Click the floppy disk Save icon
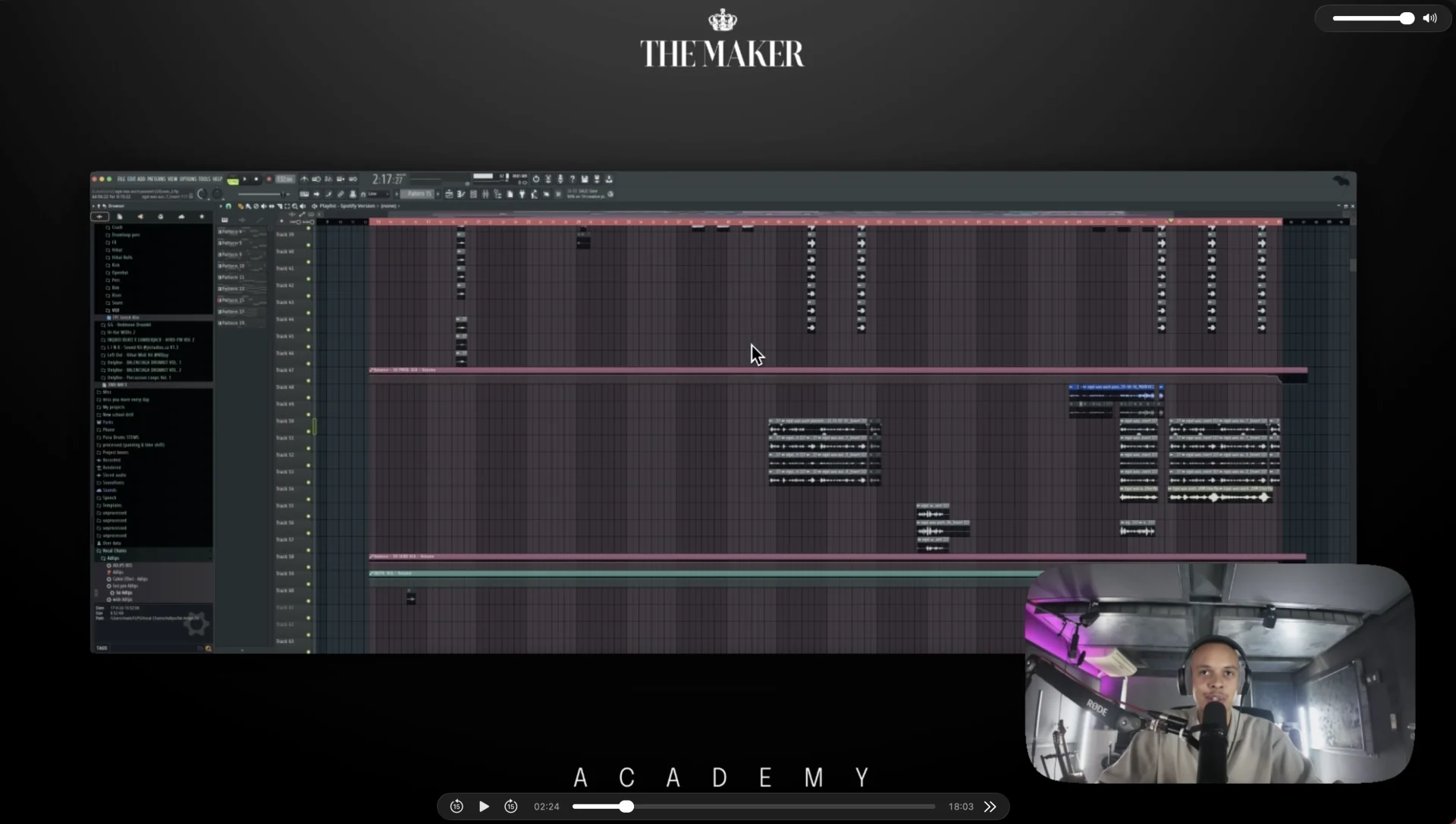The image size is (1456, 824). click(585, 179)
